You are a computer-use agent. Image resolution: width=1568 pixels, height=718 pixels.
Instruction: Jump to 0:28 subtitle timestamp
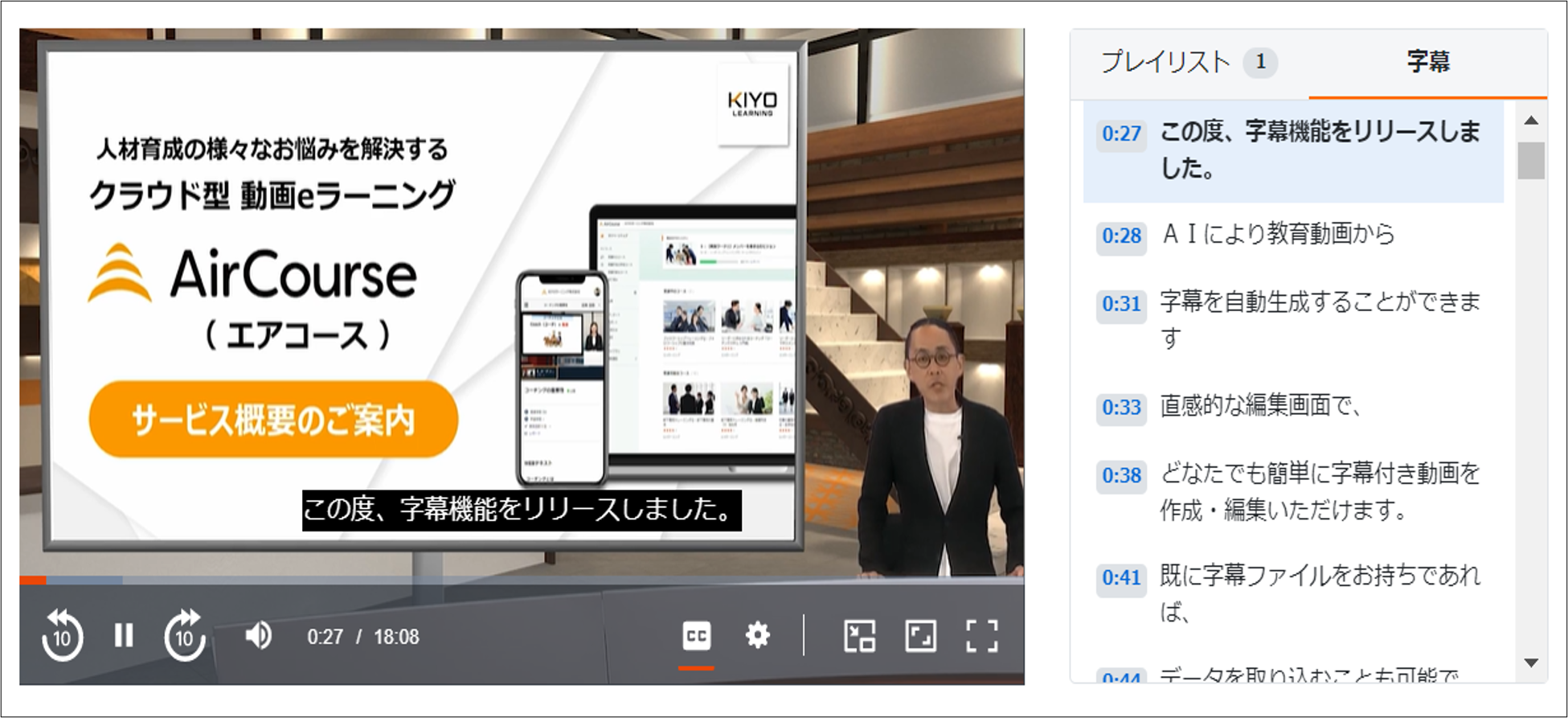pyautogui.click(x=1121, y=236)
